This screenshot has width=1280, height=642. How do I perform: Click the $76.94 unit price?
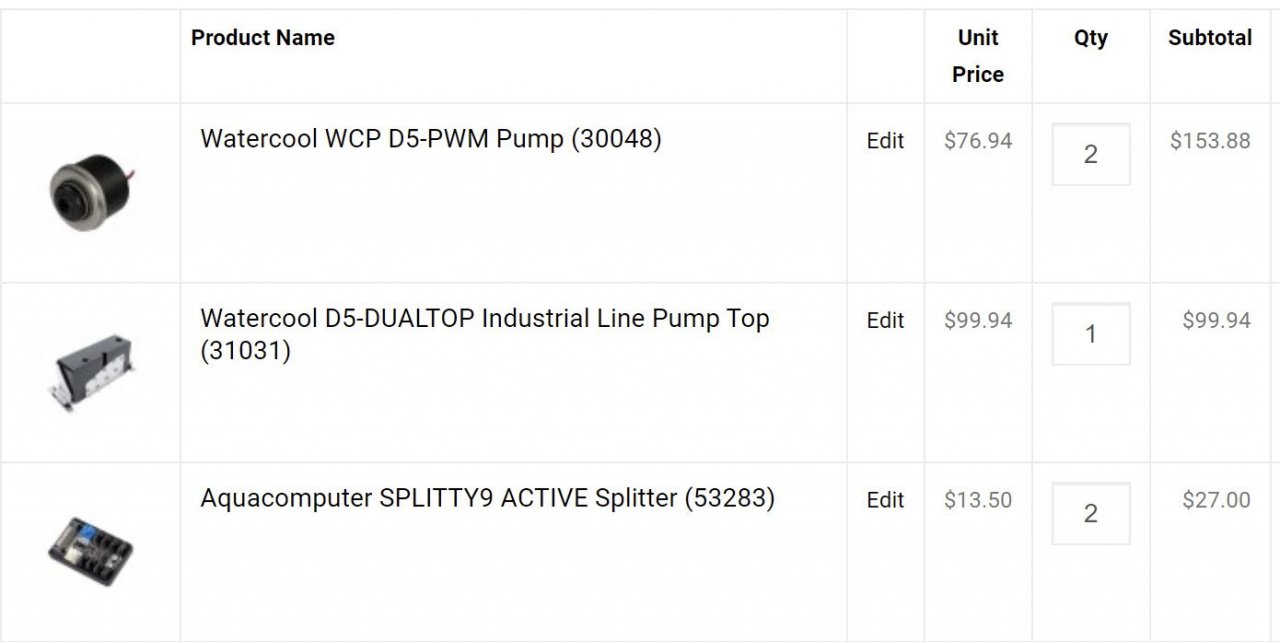(x=978, y=141)
